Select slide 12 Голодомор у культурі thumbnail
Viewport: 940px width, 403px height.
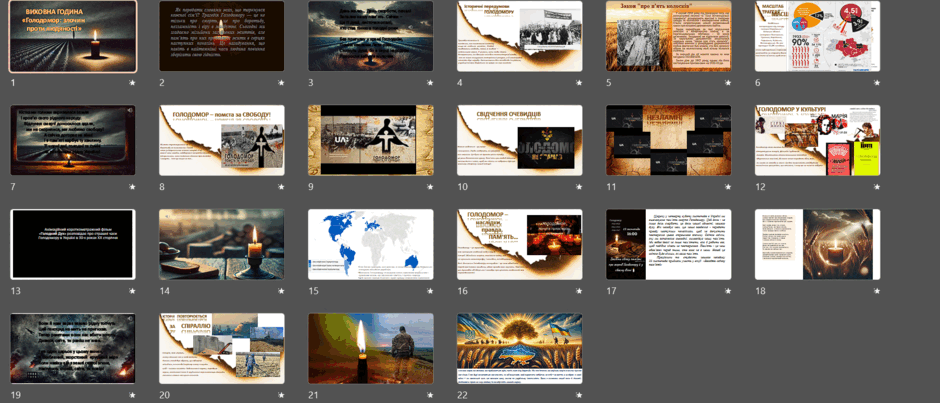coord(818,140)
